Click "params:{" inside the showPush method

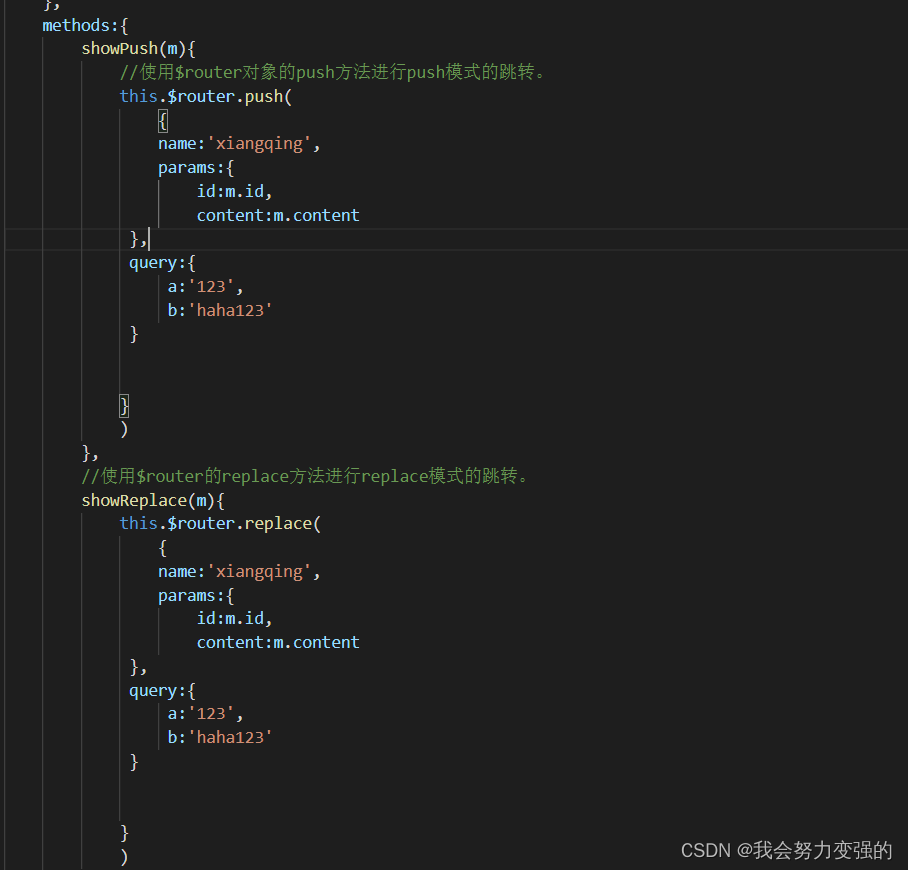coord(196,168)
